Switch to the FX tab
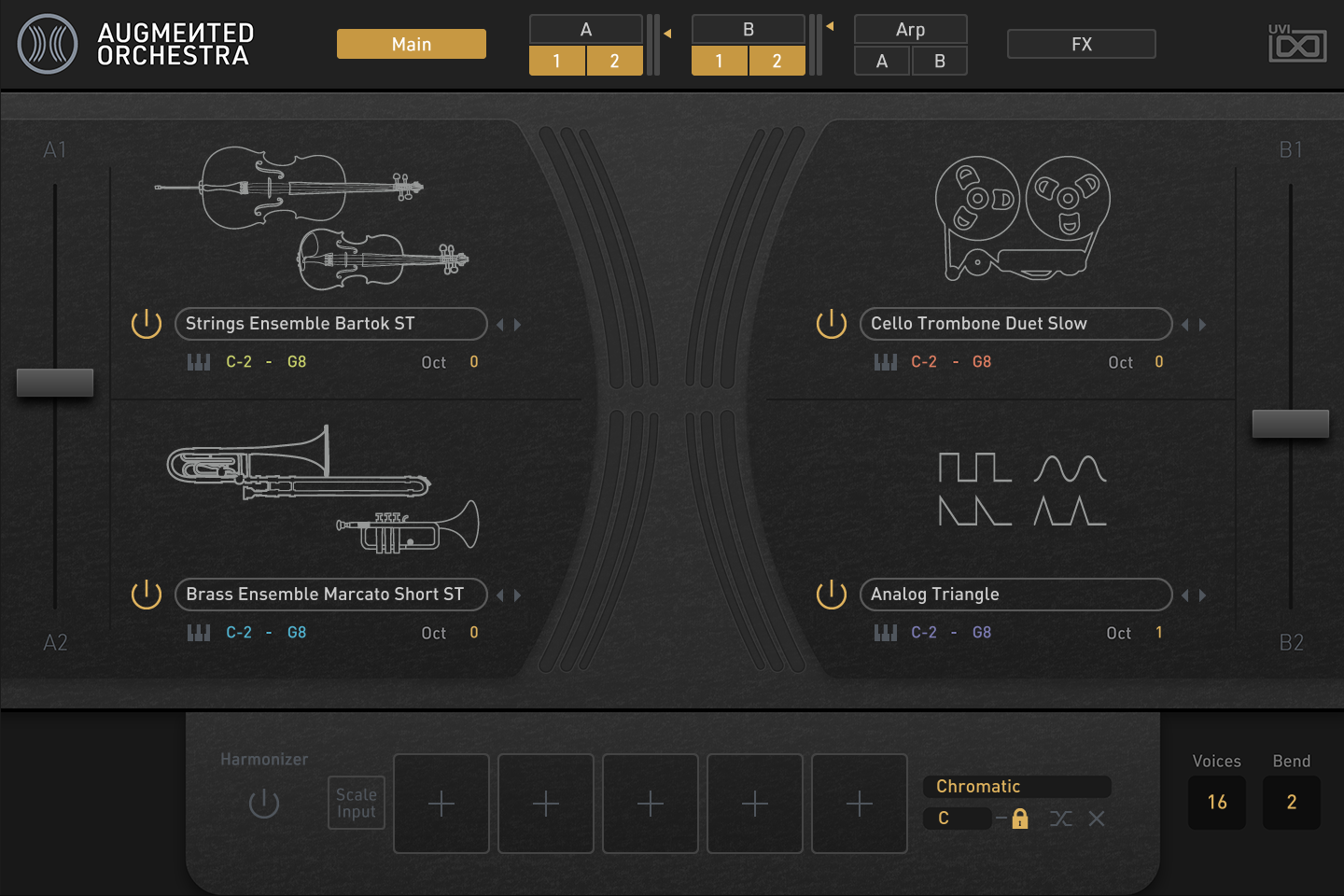This screenshot has height=896, width=1344. tap(1081, 43)
